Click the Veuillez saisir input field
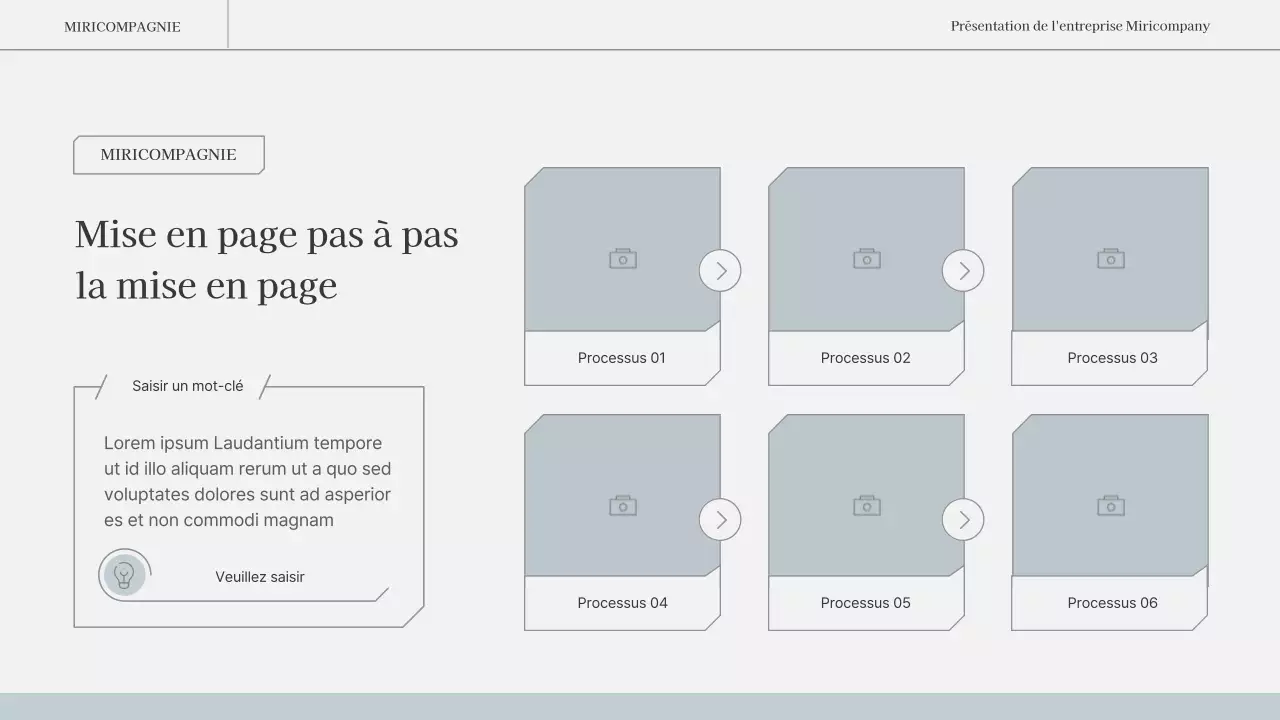The image size is (1280, 720). click(259, 576)
